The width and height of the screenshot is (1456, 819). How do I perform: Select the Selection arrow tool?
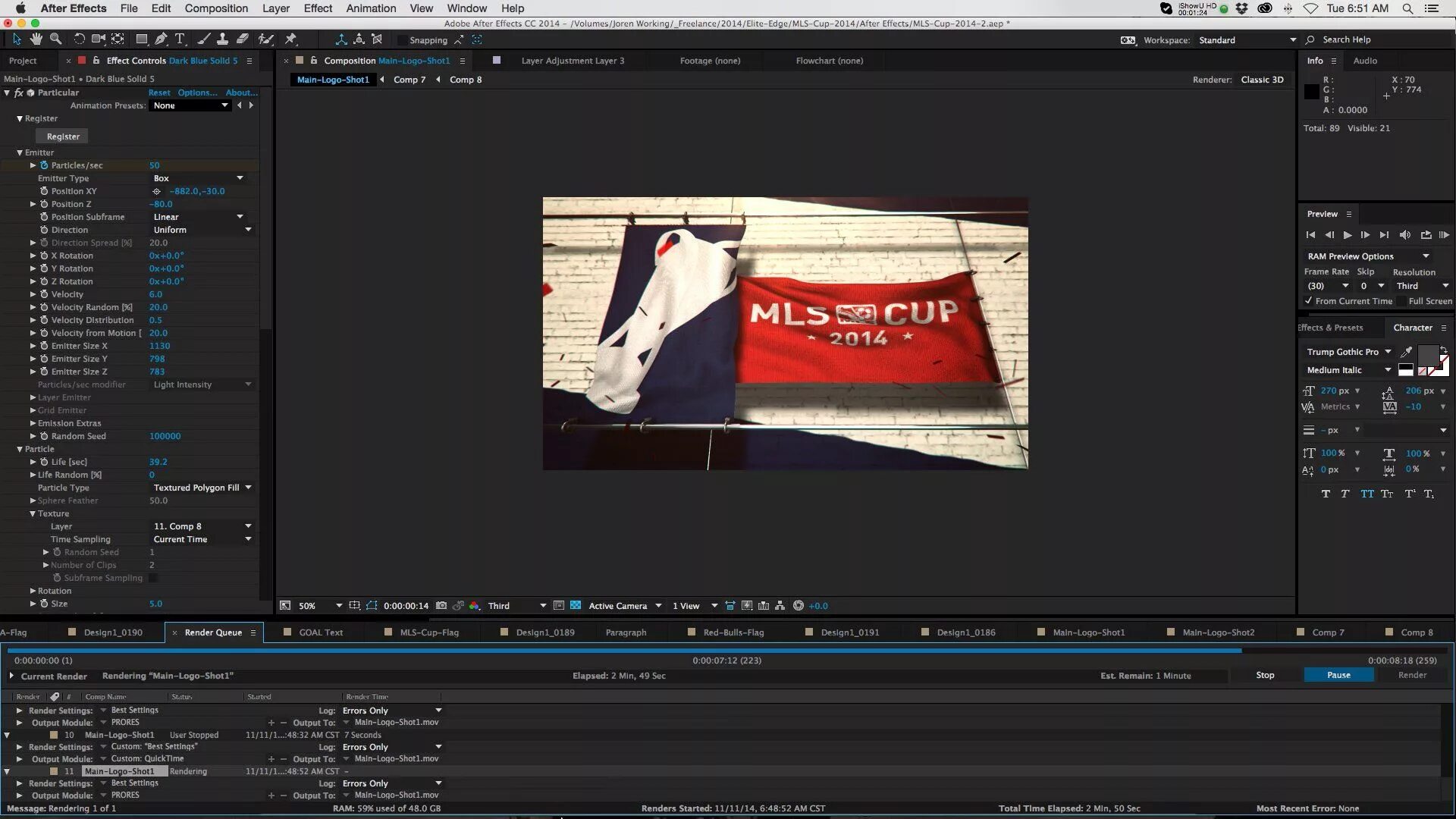click(17, 39)
